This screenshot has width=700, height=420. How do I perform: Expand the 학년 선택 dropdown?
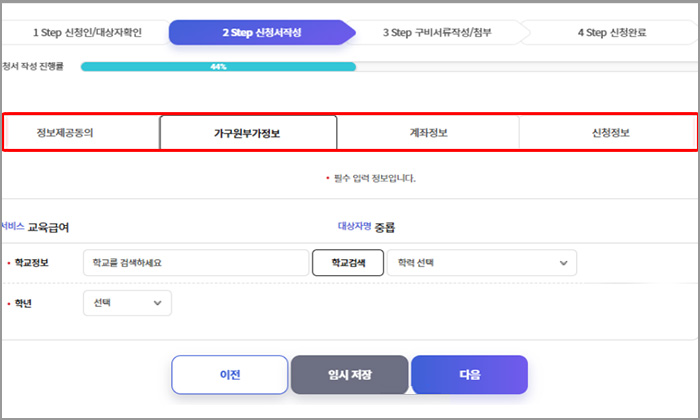tap(127, 303)
